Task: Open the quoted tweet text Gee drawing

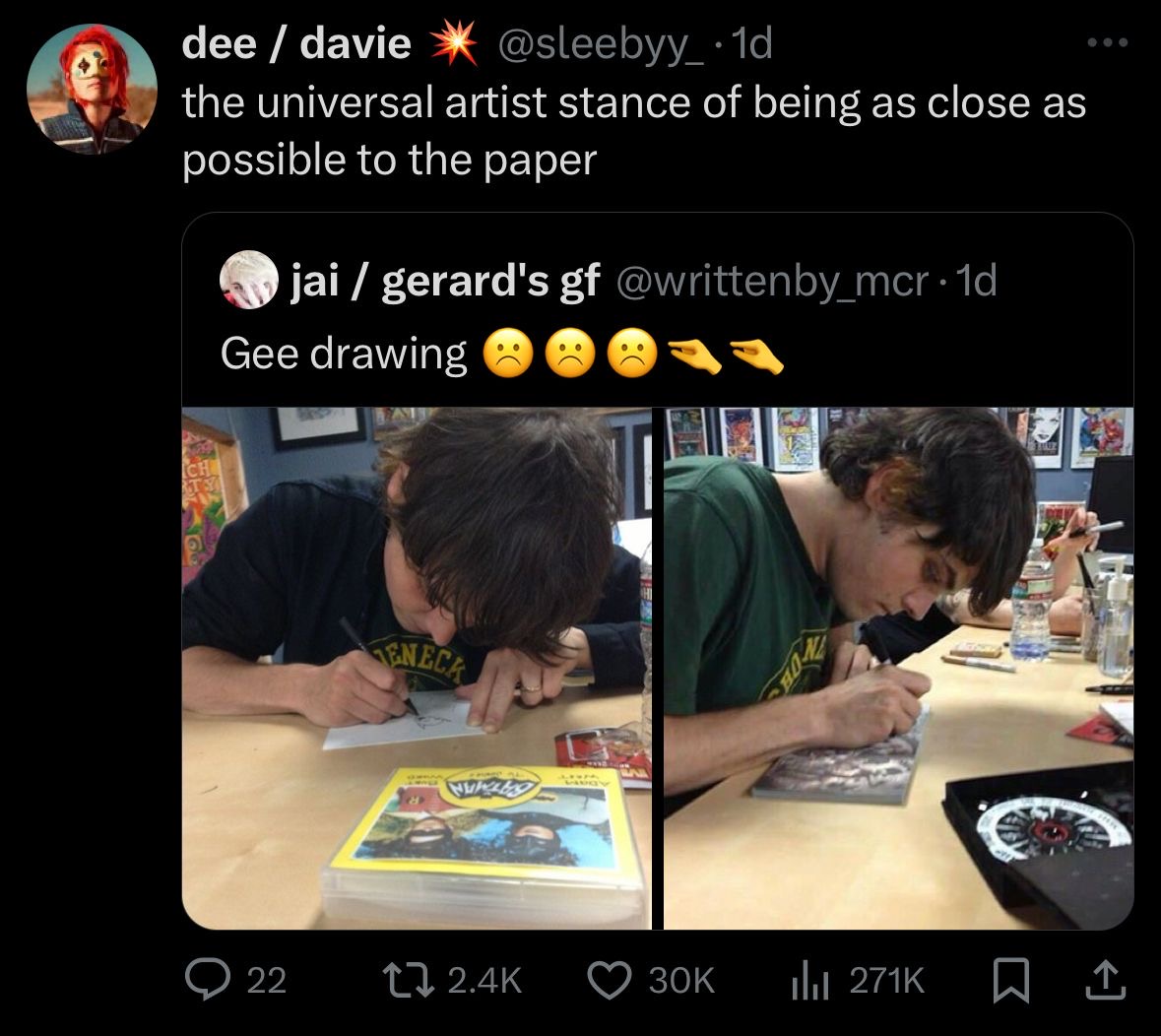Action: click(x=344, y=354)
